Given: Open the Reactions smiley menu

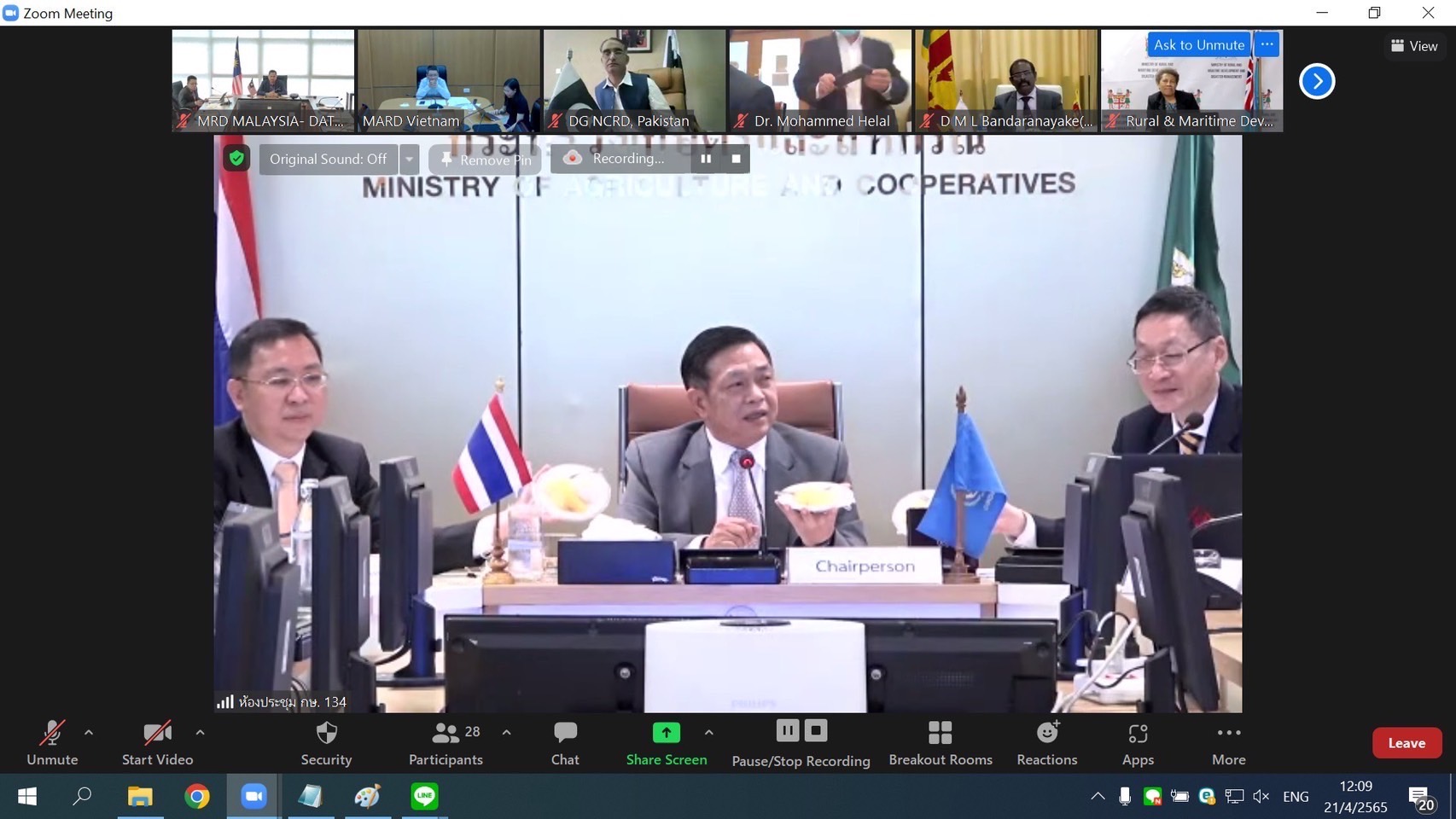Looking at the screenshot, I should (x=1047, y=743).
